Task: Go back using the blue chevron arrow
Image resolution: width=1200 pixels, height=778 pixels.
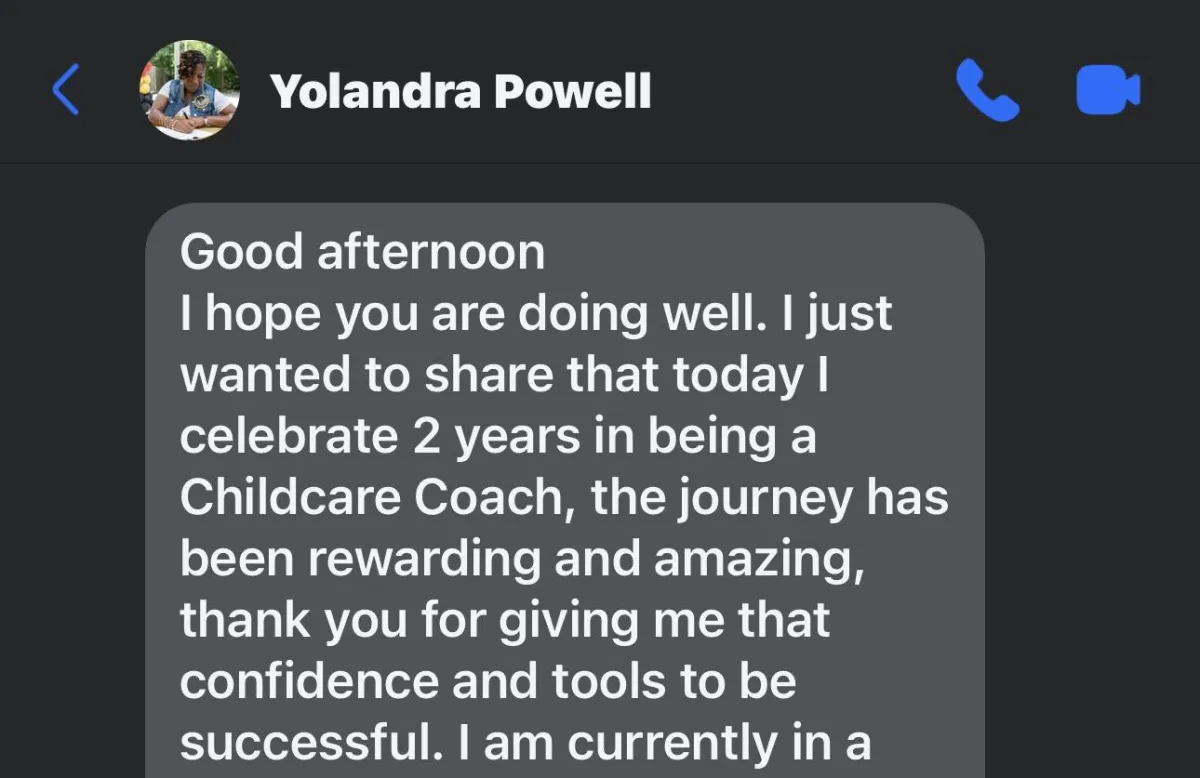Action: (66, 90)
